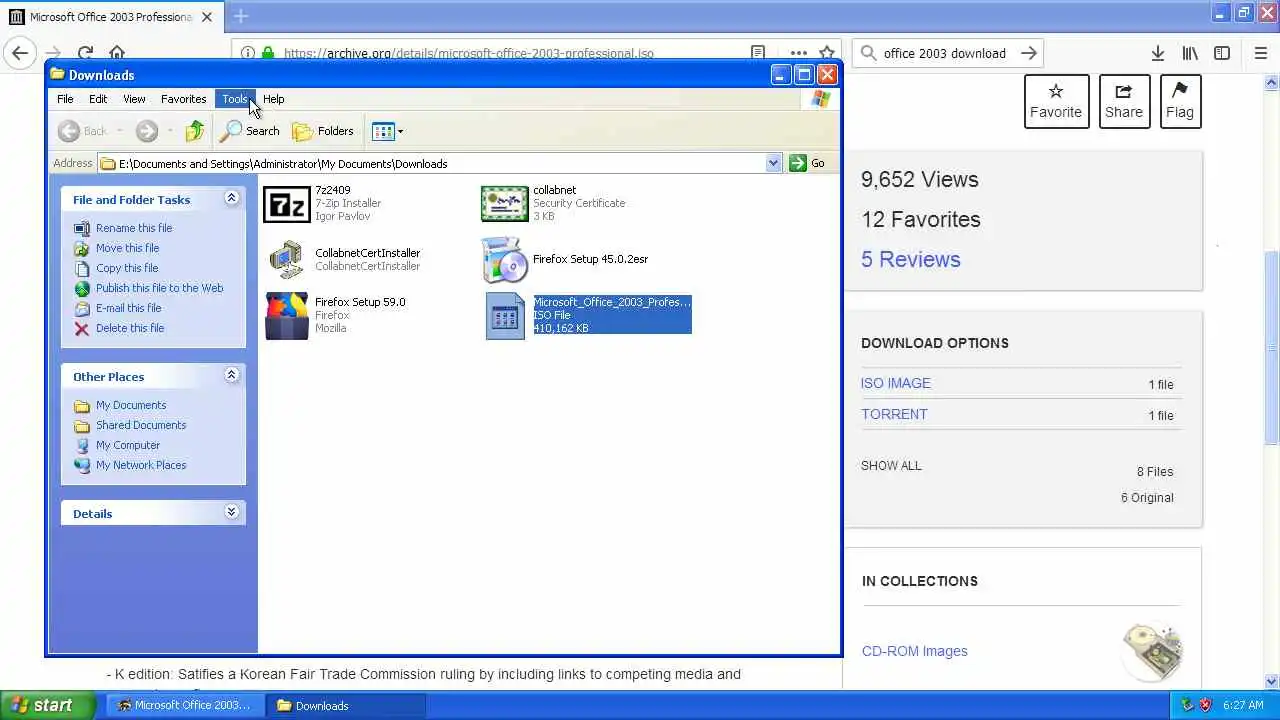Select the Firefox Setup 59.0 icon

pyautogui.click(x=286, y=316)
